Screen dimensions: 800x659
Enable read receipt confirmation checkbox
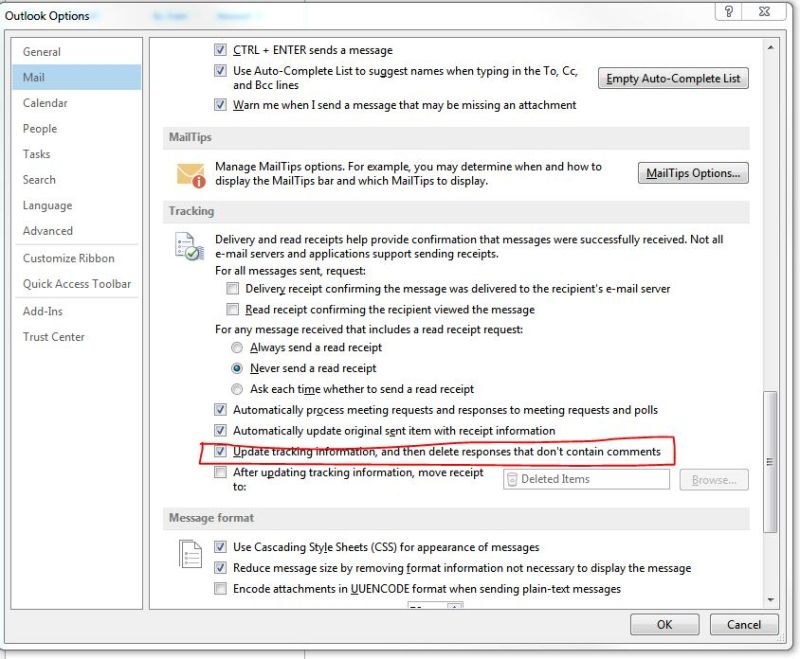pos(232,308)
